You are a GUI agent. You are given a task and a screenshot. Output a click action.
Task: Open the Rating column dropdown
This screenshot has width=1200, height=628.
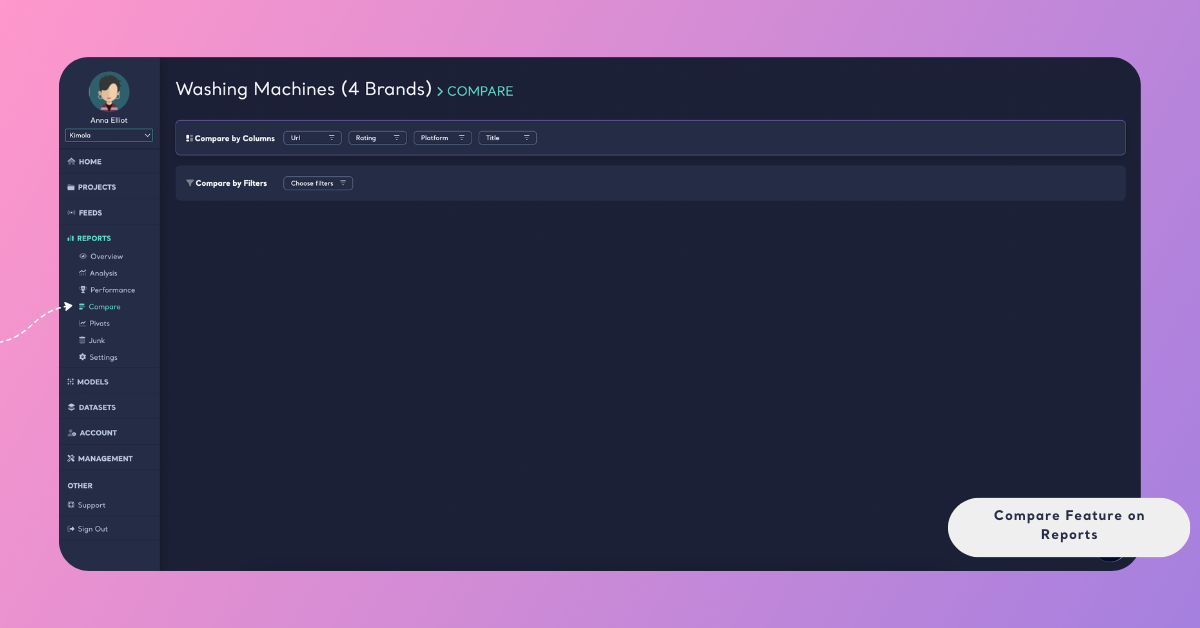[377, 138]
